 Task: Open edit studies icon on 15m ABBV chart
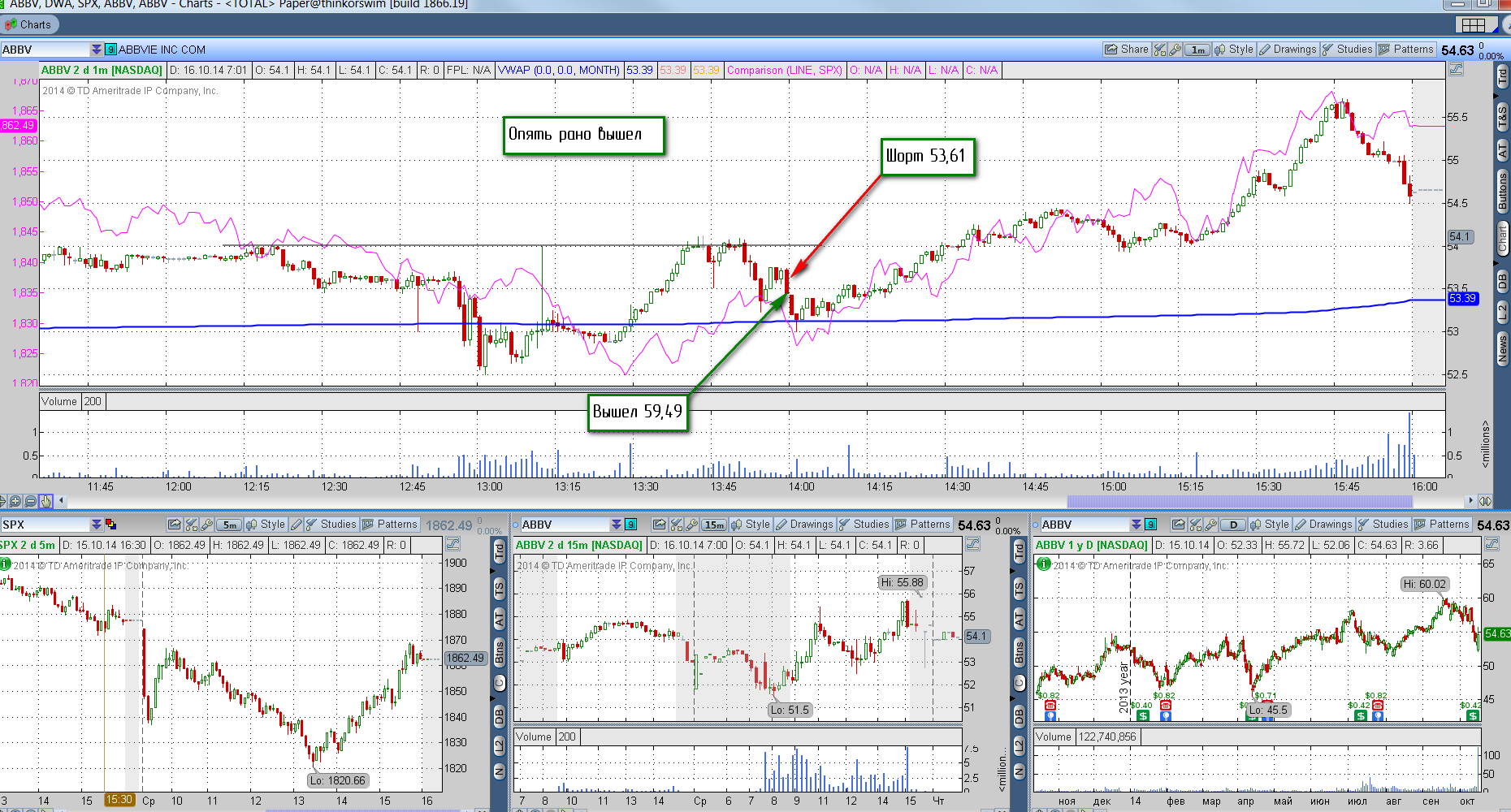[676, 525]
